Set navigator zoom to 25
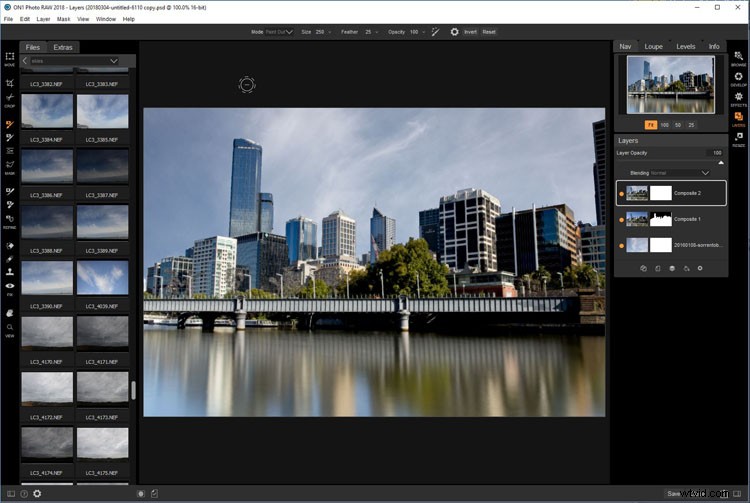Viewport: 750px width, 503px height. 691,125
